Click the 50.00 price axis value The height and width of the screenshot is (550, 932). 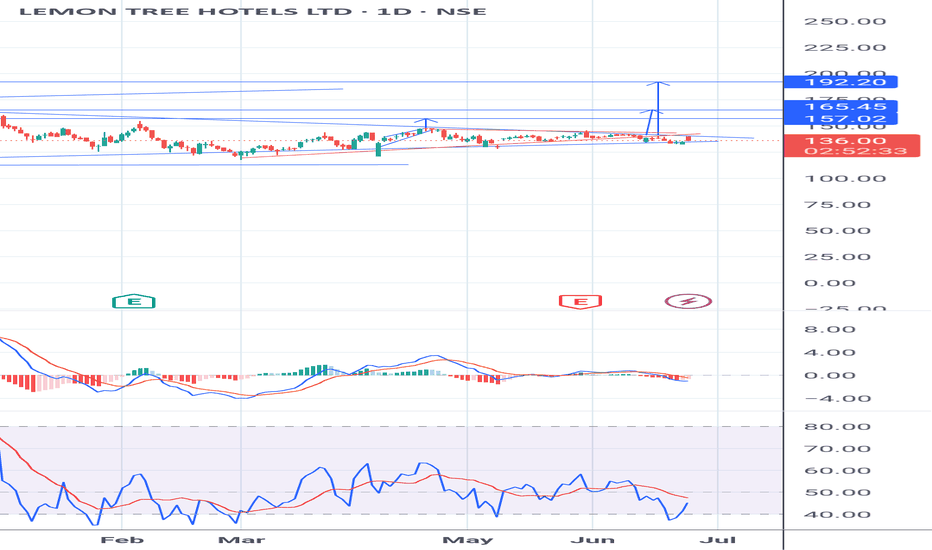coord(837,231)
